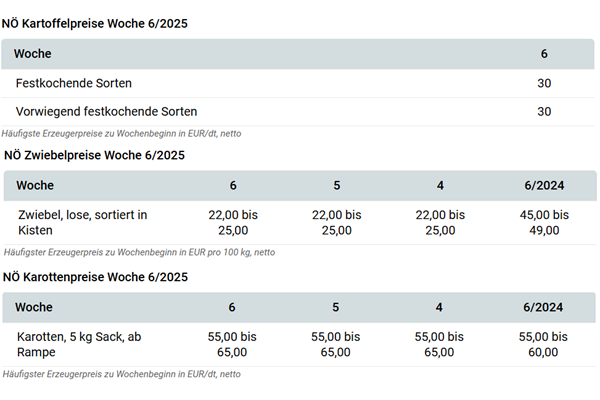Click the footnote mentioning EUR pro 100 kg
Image resolution: width=600 pixels, height=400 pixels.
pyautogui.click(x=139, y=252)
